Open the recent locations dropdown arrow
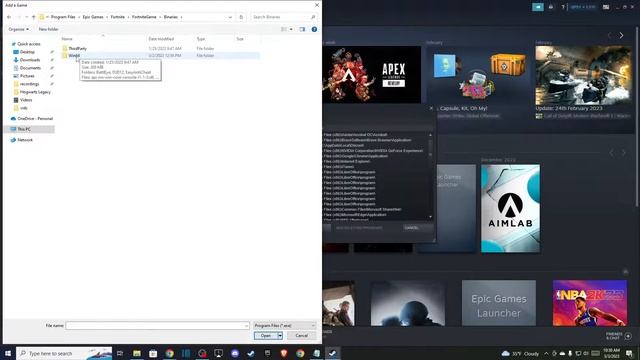The image size is (640, 360). (27, 17)
